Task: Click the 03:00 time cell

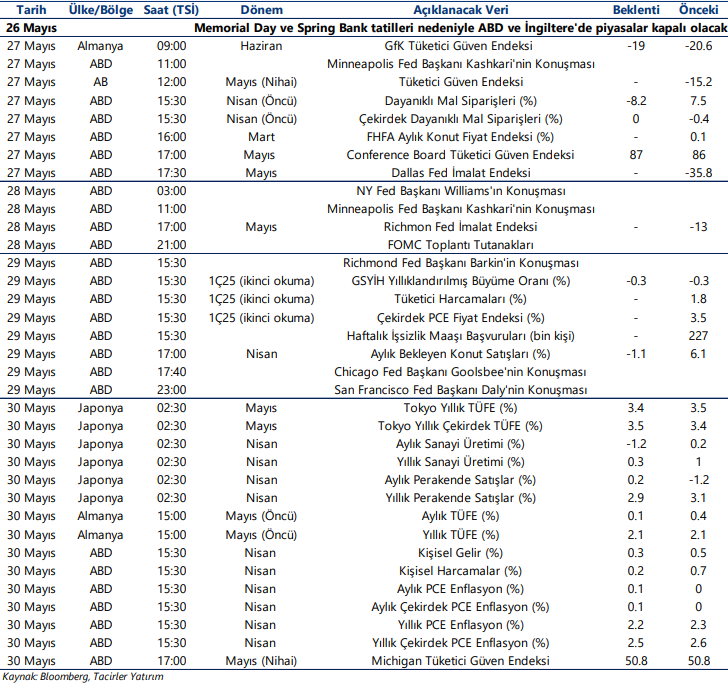Action: tap(171, 191)
